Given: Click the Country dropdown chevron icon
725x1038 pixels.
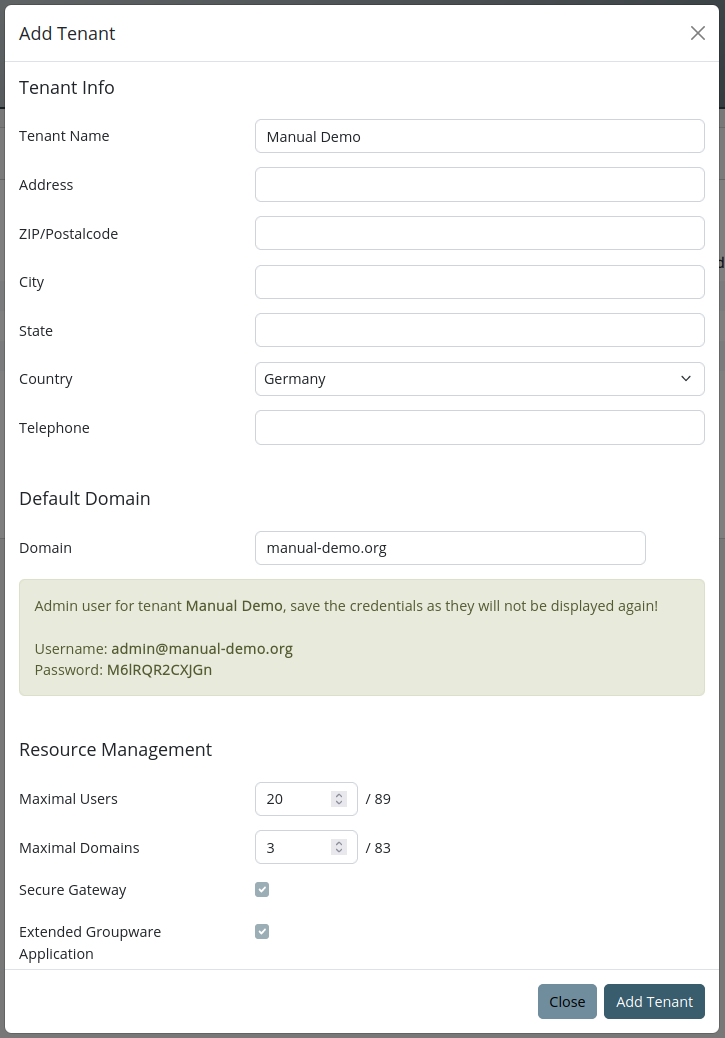Looking at the screenshot, I should [686, 379].
